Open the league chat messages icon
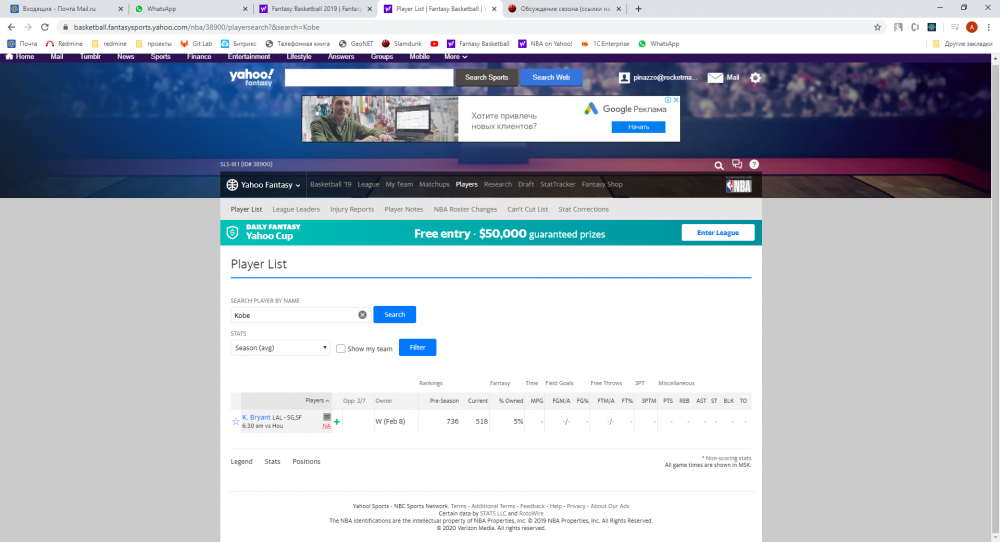Viewport: 1000px width, 542px height. click(x=737, y=165)
